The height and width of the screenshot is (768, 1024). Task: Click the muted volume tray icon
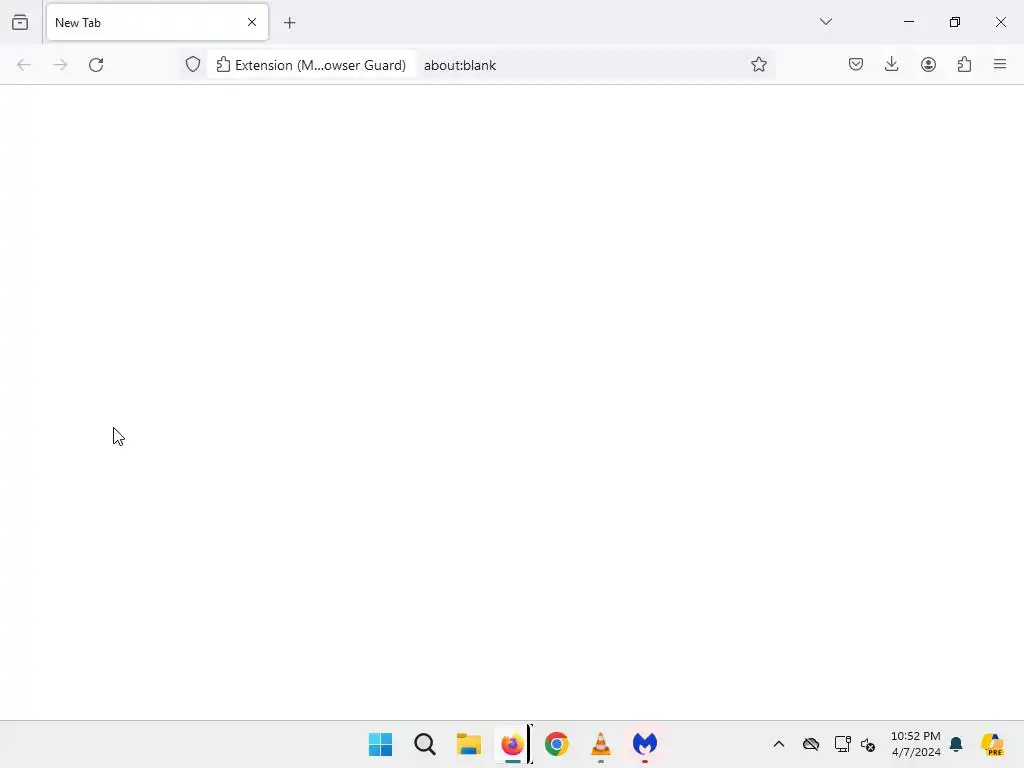(868, 744)
